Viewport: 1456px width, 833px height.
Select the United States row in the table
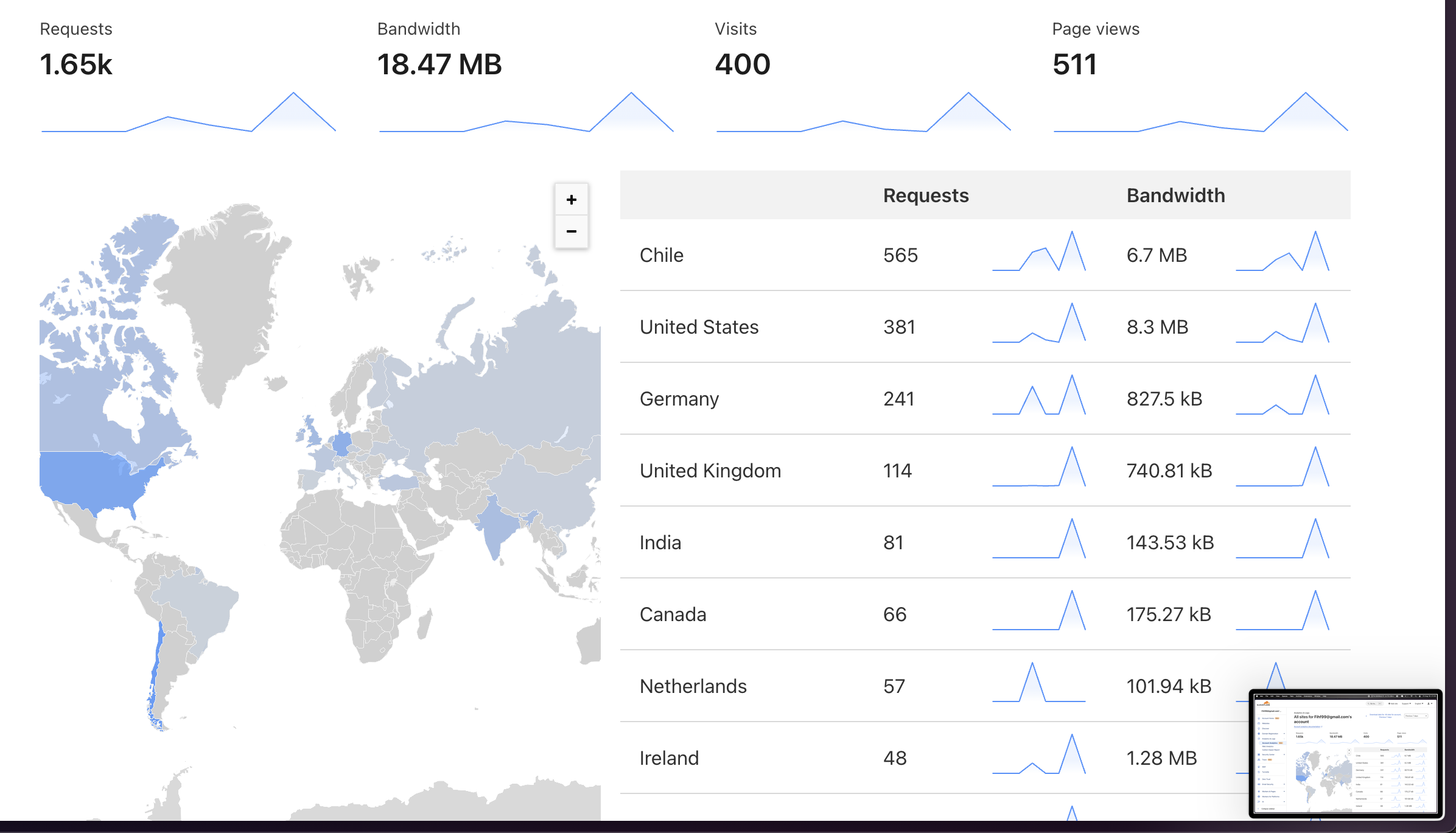(700, 327)
